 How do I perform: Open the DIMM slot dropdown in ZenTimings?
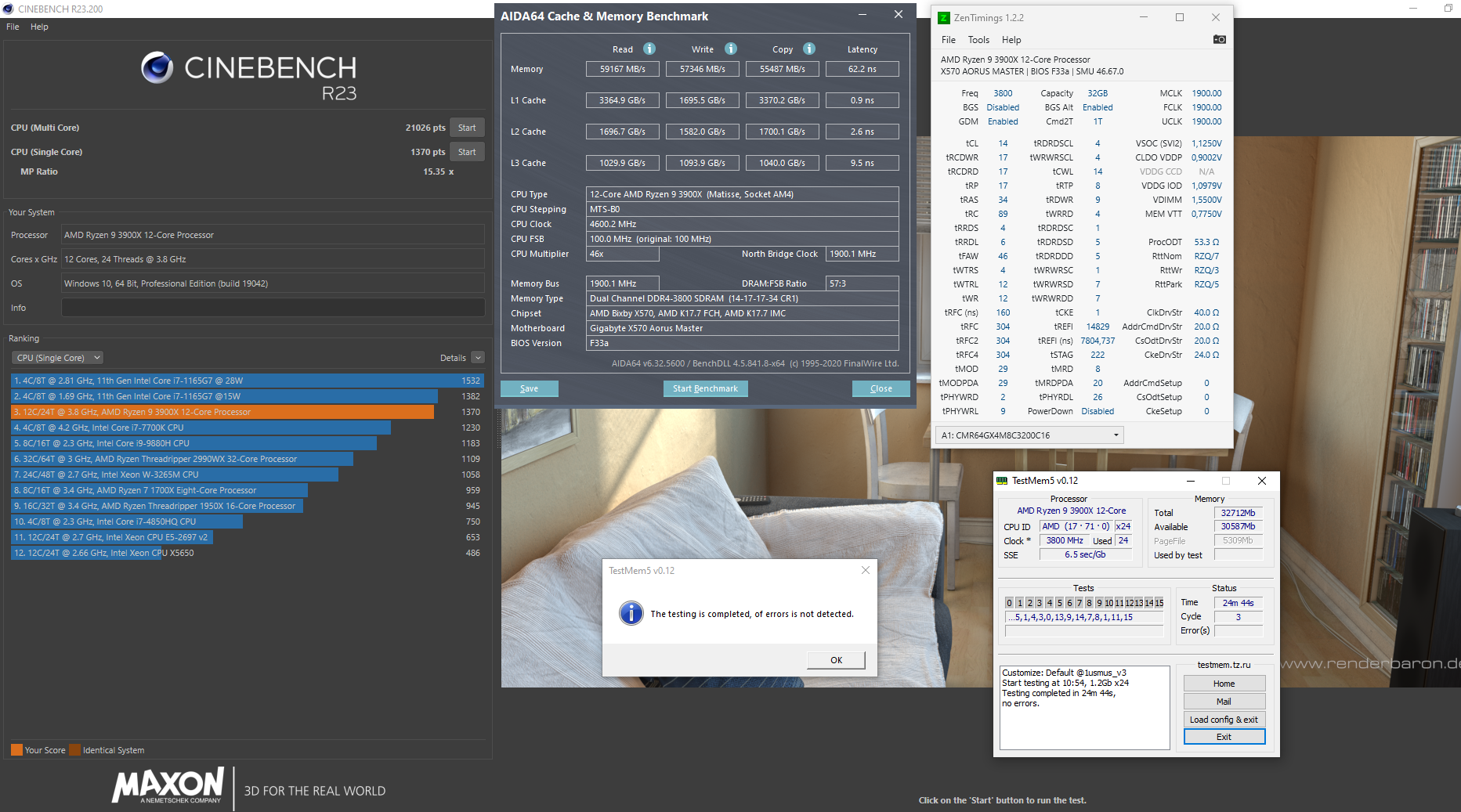(1030, 435)
